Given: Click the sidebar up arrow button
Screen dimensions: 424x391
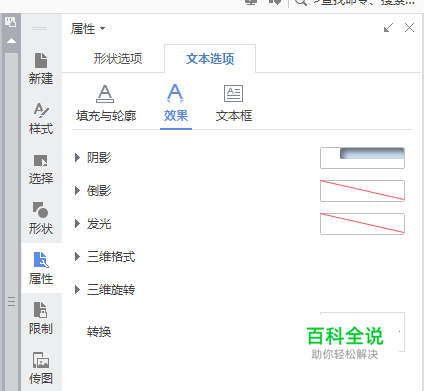Looking at the screenshot, I should pos(11,41).
